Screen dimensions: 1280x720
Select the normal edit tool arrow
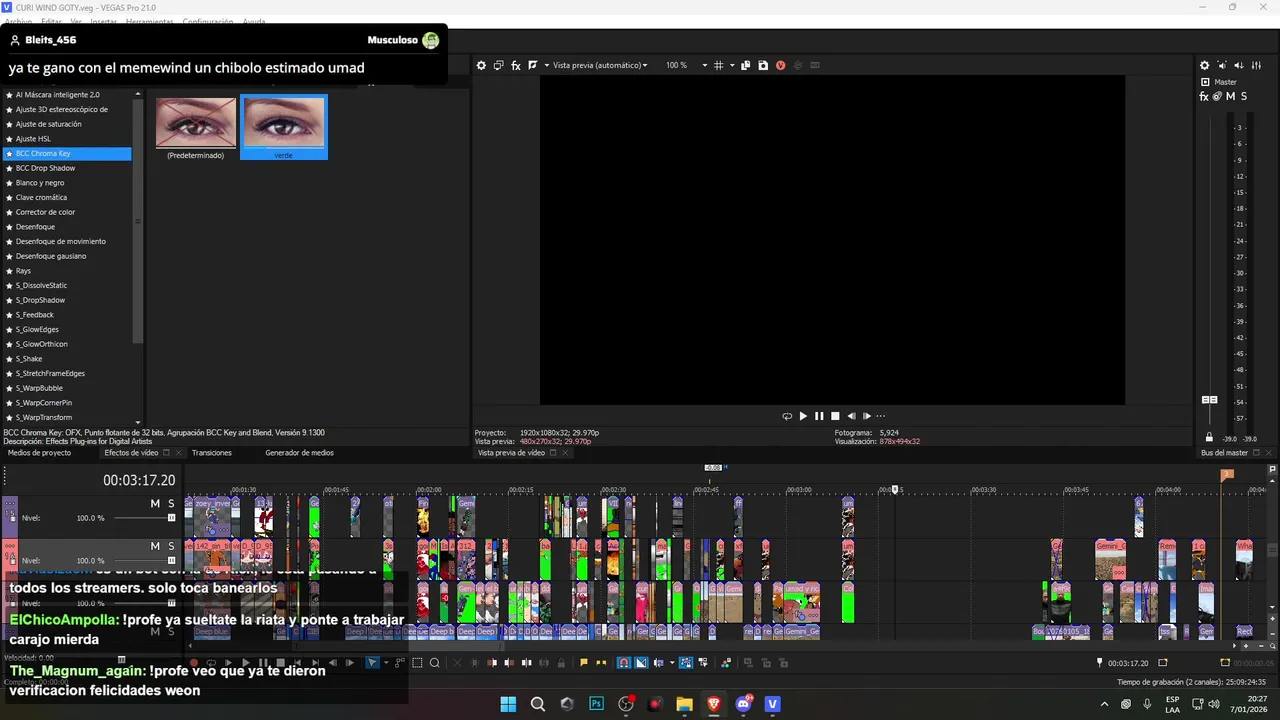coord(372,662)
